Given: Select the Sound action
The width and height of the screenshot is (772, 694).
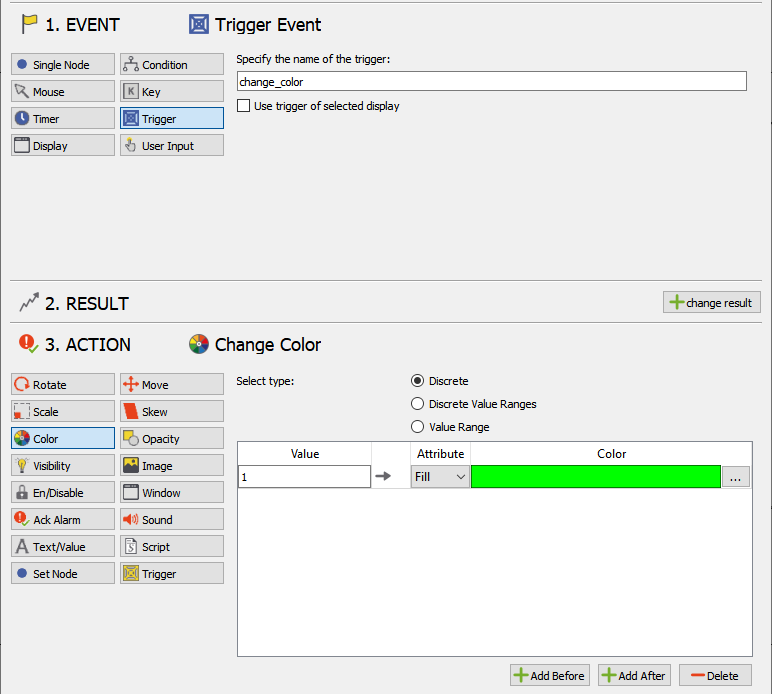Looking at the screenshot, I should [x=171, y=520].
